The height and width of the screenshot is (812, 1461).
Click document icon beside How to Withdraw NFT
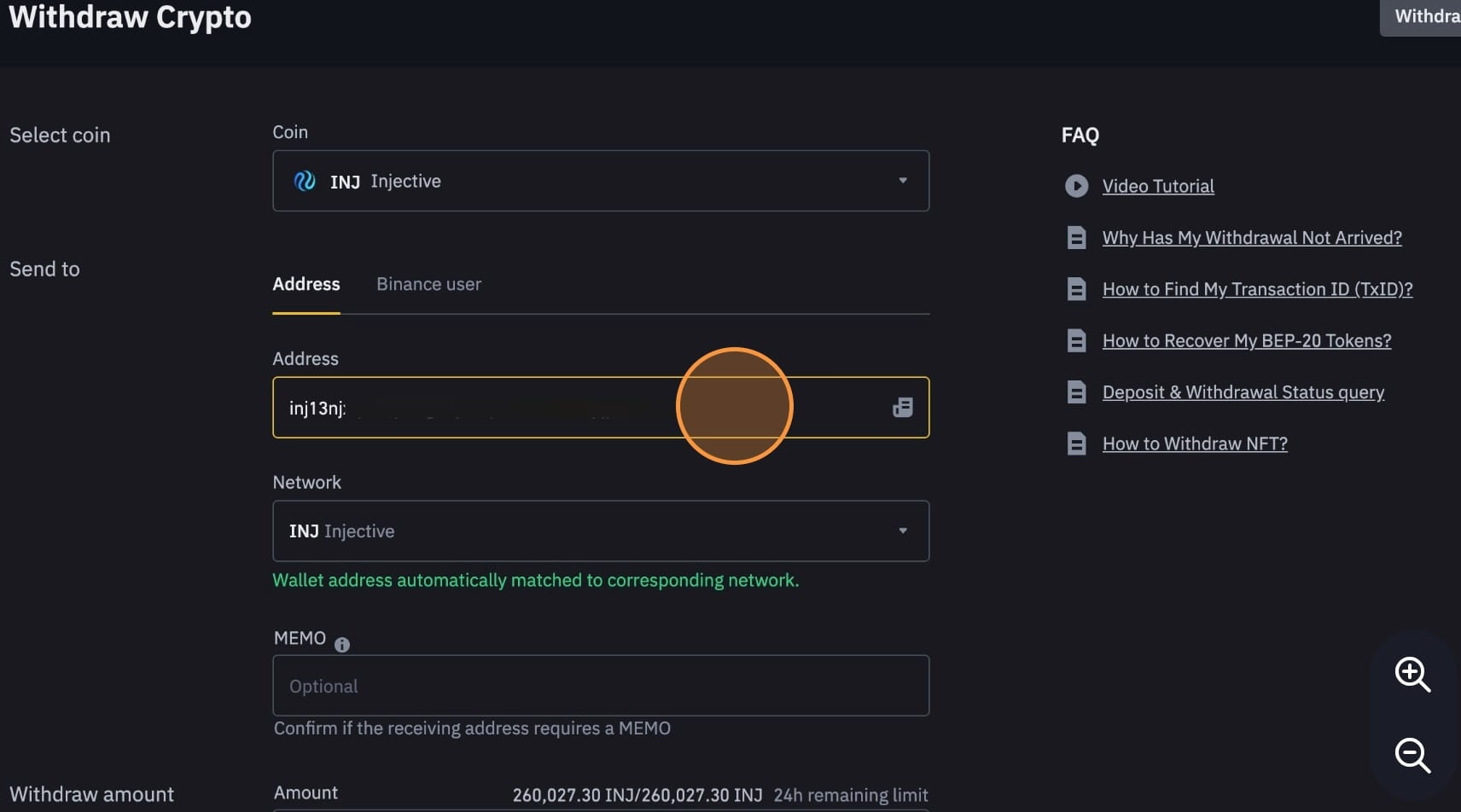pyautogui.click(x=1076, y=444)
